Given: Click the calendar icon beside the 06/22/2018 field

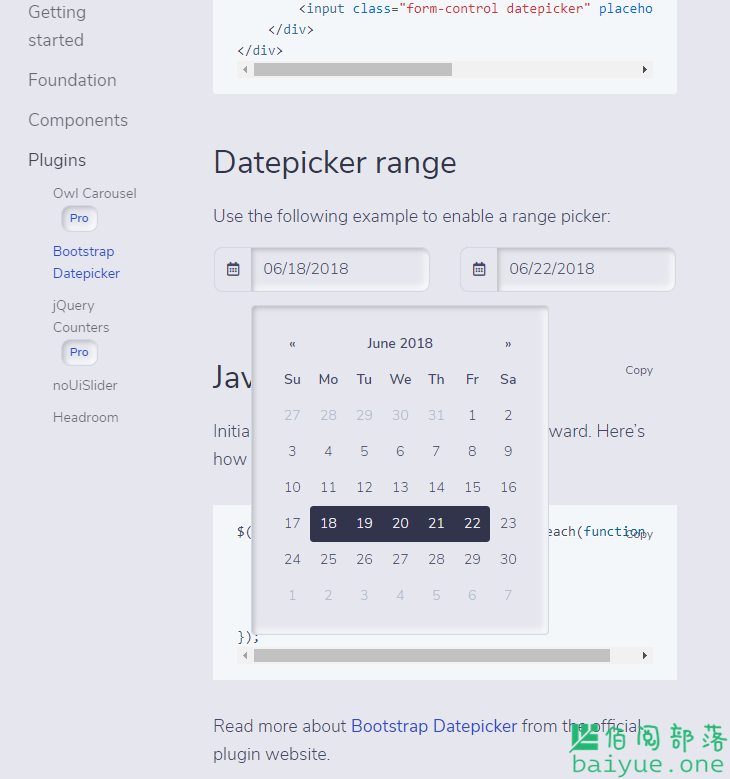Looking at the screenshot, I should [x=479, y=269].
